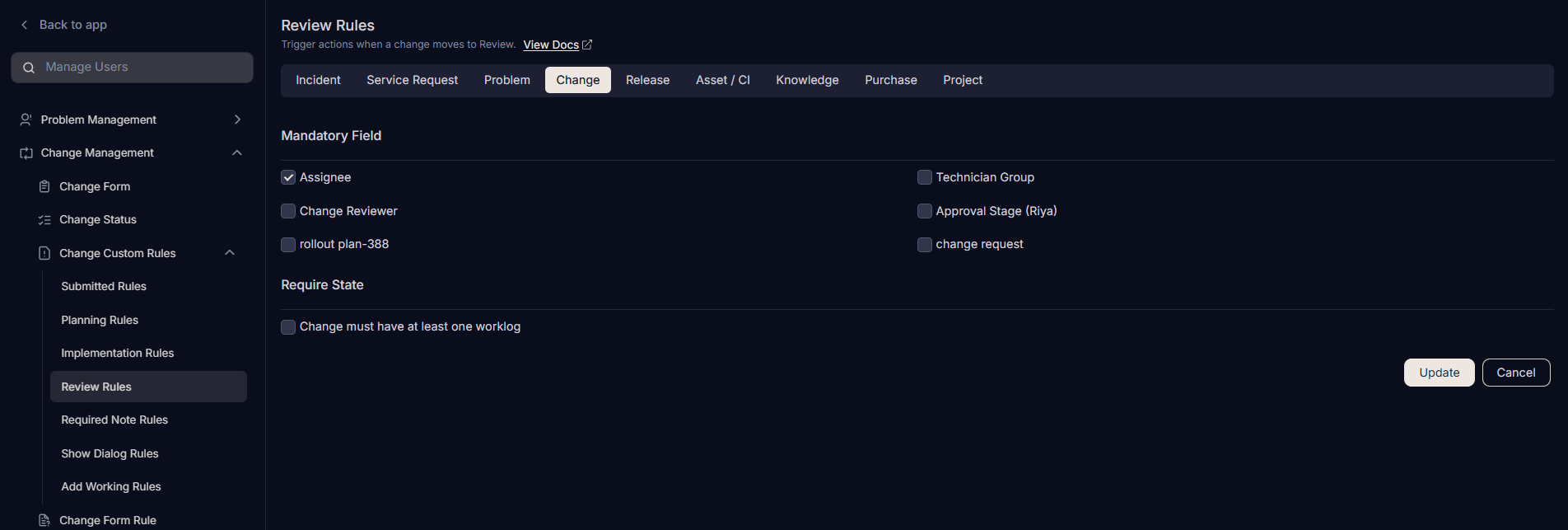Open Submitted Rules in the sidebar

click(x=104, y=286)
